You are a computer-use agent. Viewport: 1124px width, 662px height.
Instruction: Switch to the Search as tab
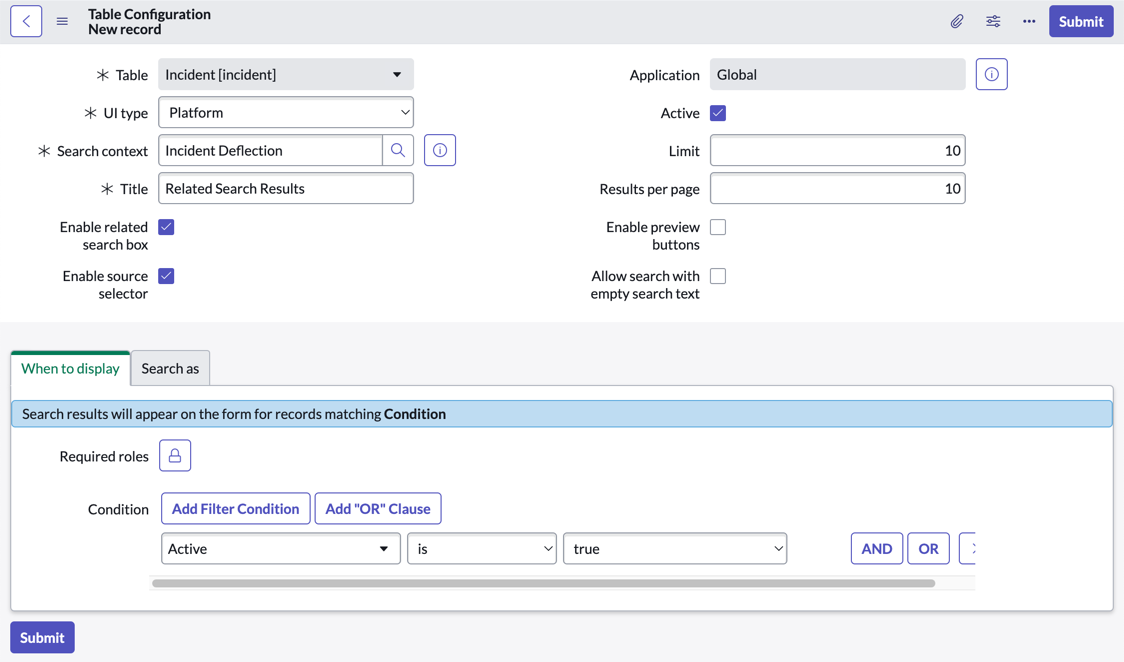[170, 368]
